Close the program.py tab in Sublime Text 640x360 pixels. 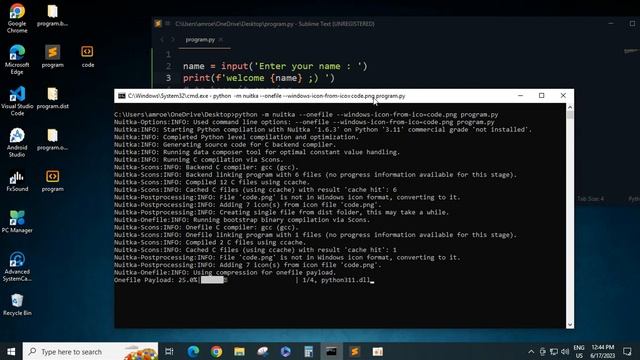pyautogui.click(x=221, y=40)
